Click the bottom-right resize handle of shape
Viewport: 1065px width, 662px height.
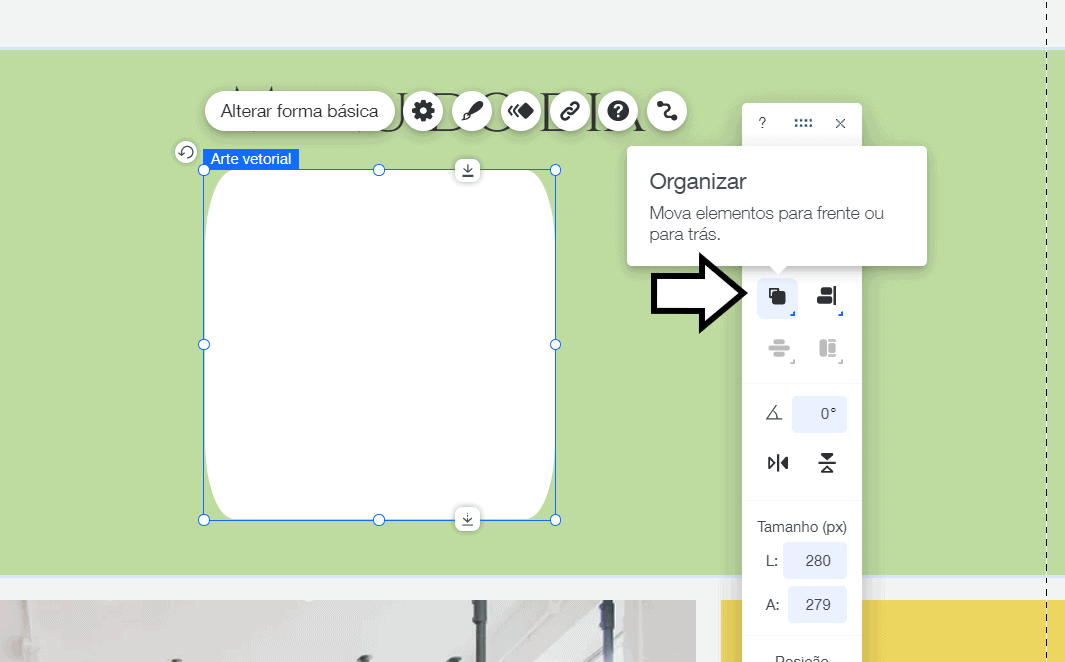coord(555,520)
